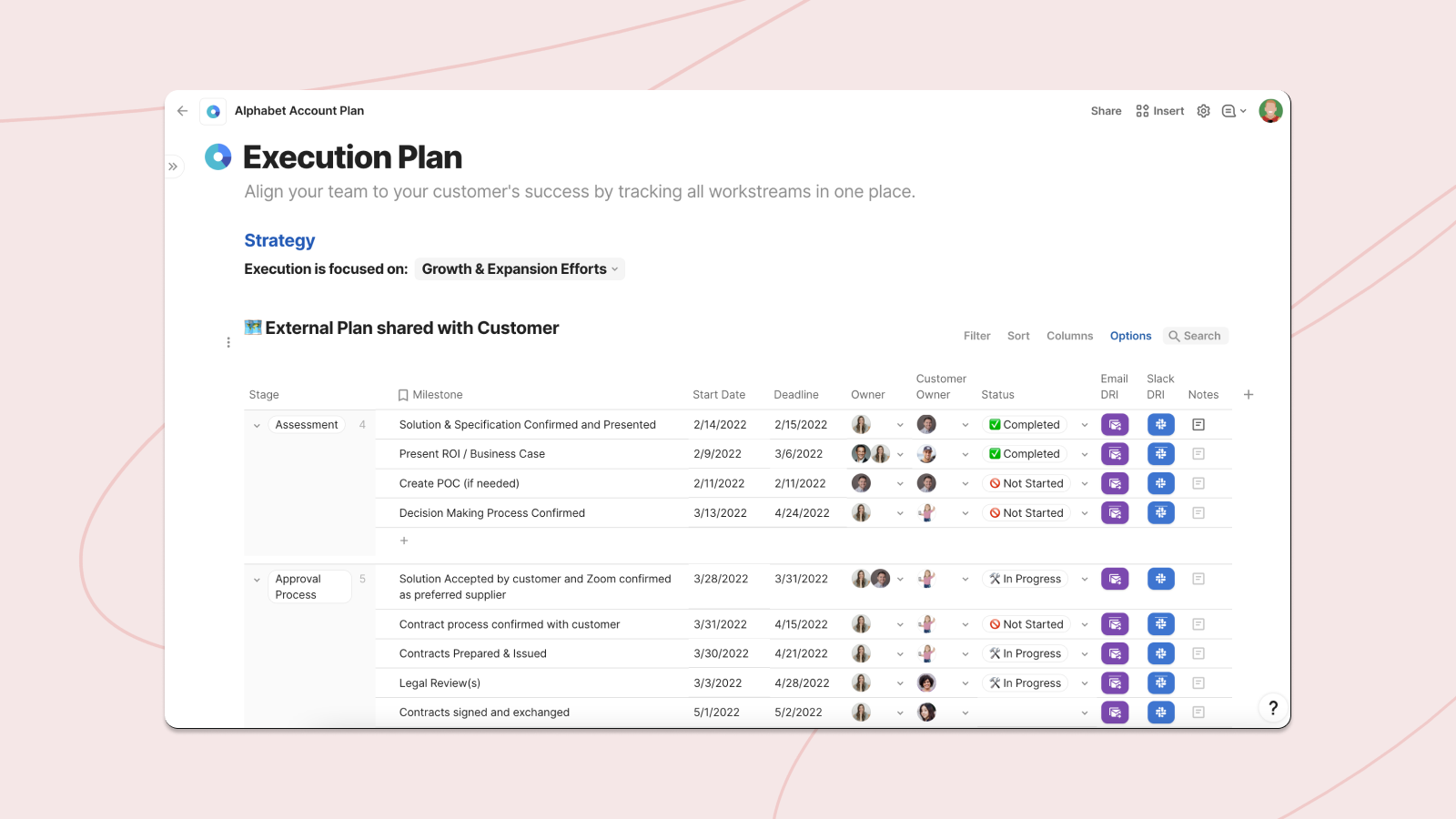This screenshot has height=819, width=1456.
Task: Click the Sort control above the table
Action: (x=1018, y=335)
